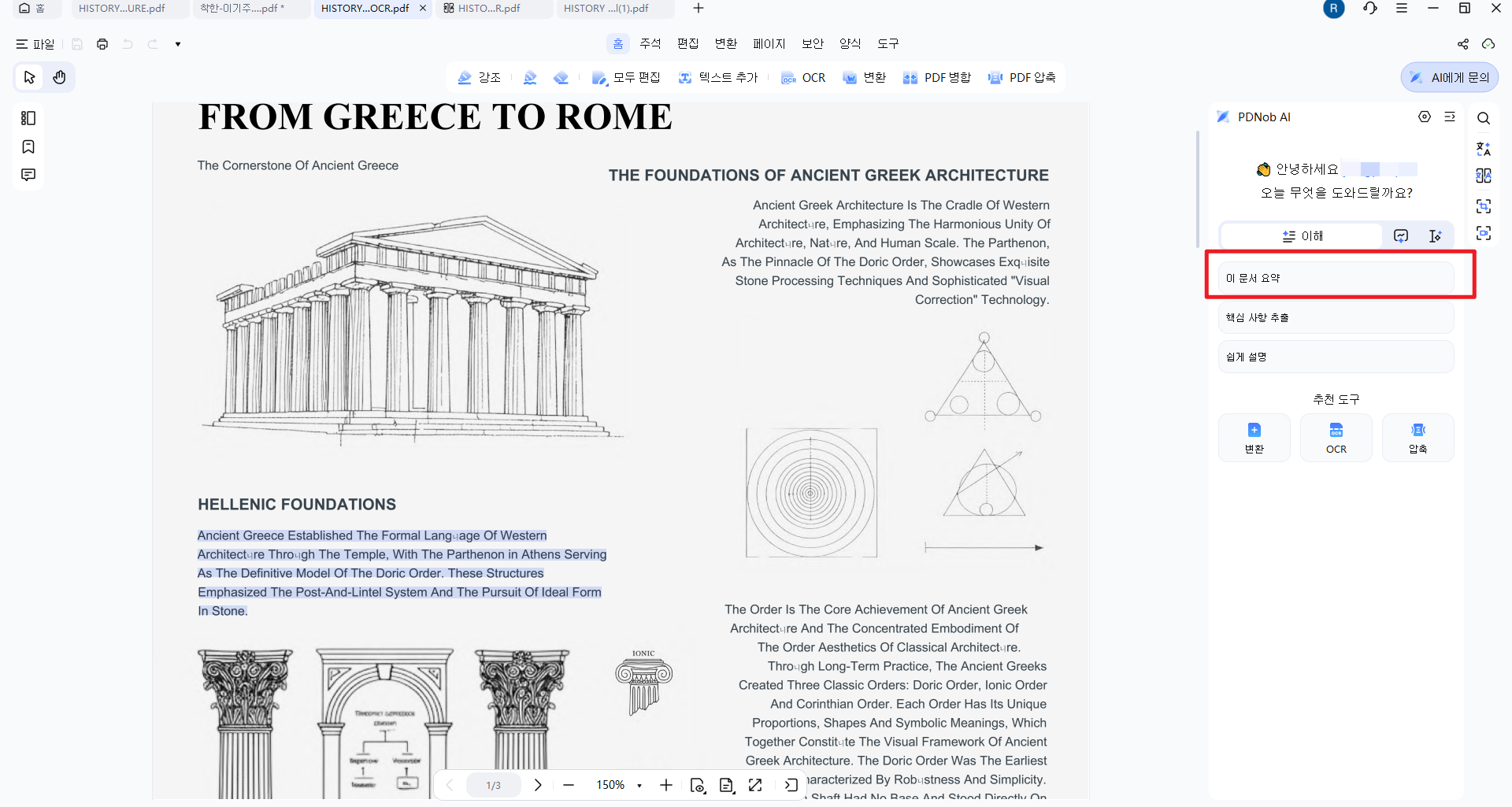
Task: Open the headset support icon in title bar
Action: pyautogui.click(x=1370, y=9)
